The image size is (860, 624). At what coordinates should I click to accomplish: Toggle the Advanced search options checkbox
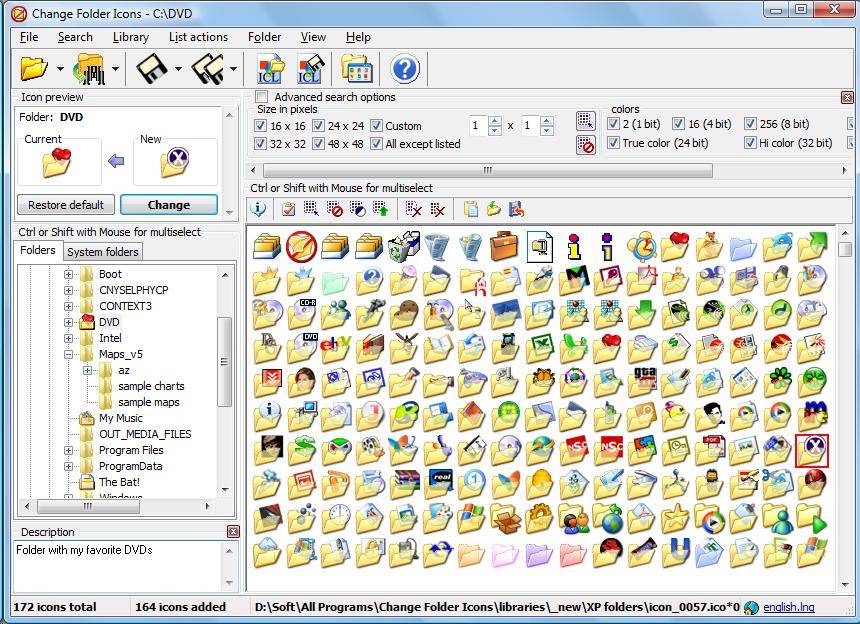click(x=261, y=97)
